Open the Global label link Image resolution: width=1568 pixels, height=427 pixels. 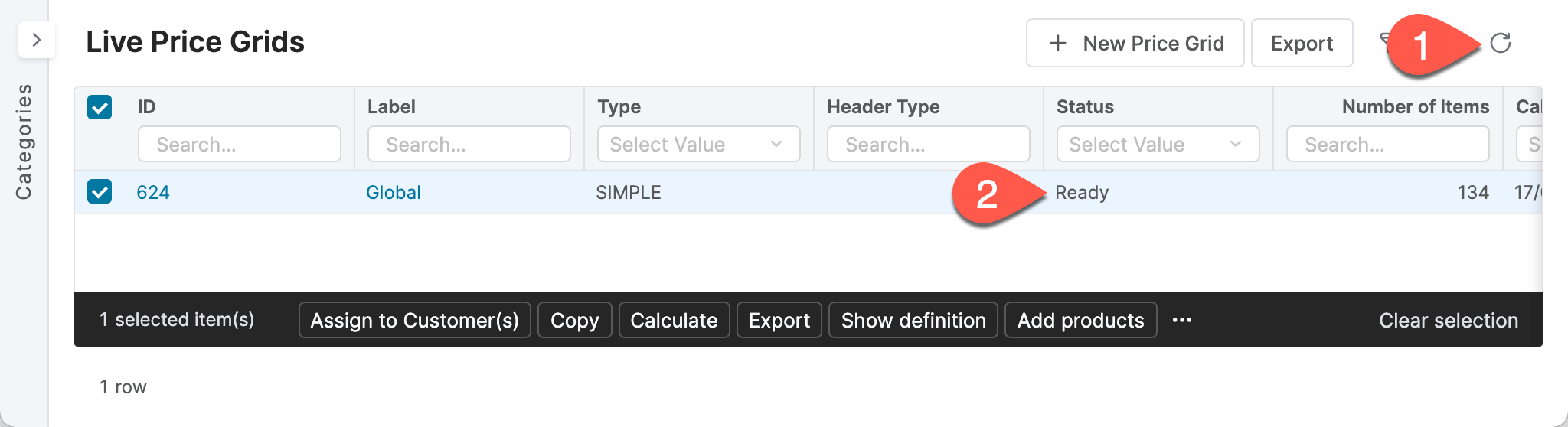click(x=394, y=192)
